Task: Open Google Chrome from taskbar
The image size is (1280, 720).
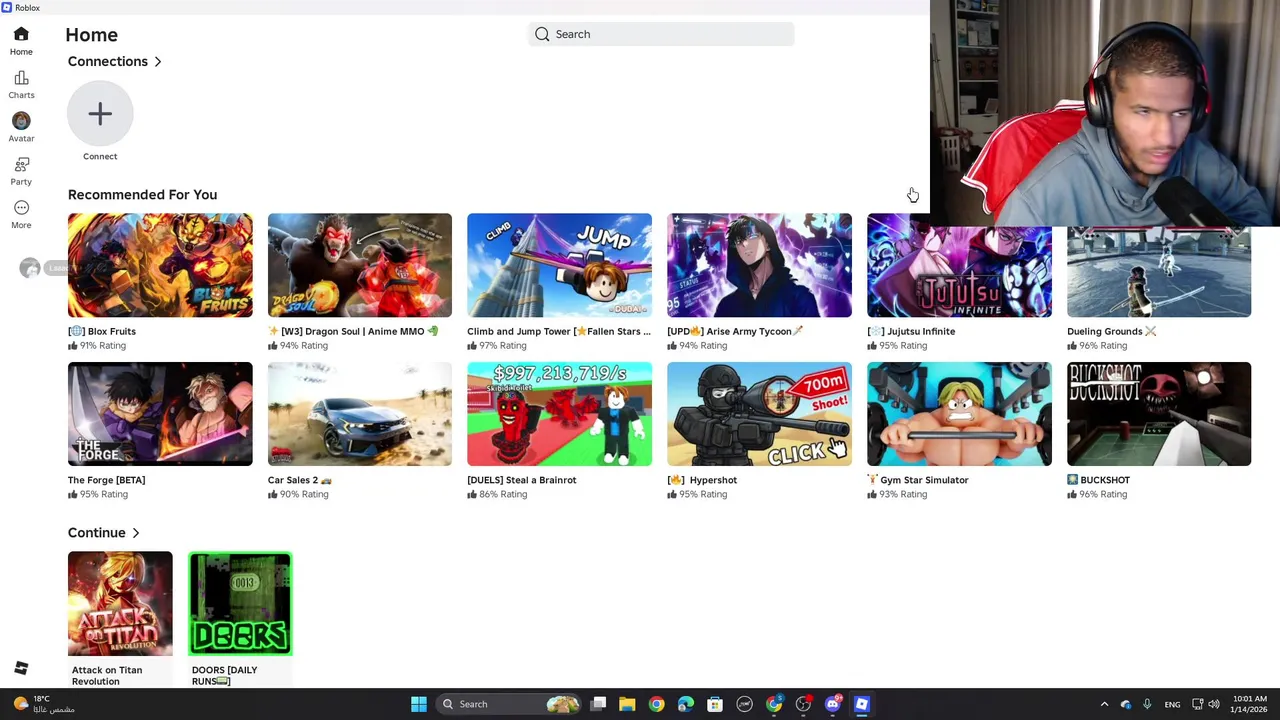Action: click(656, 704)
